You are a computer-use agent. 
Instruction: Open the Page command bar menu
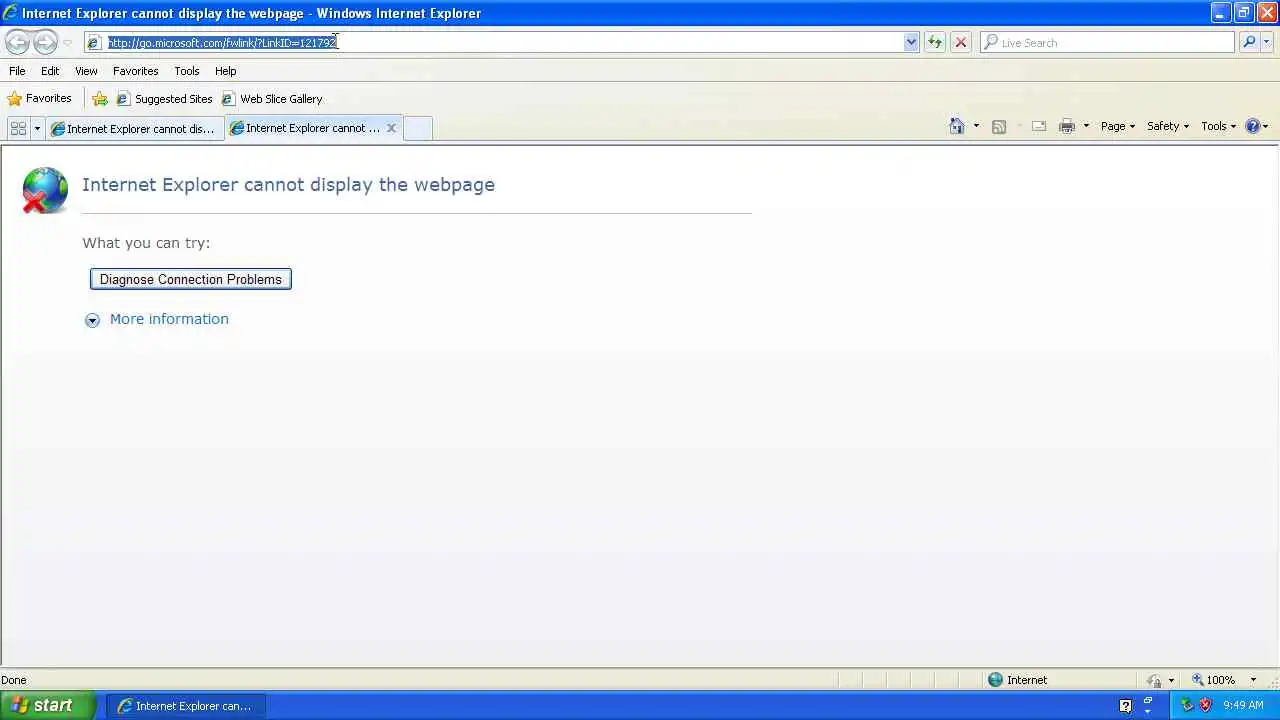1118,126
